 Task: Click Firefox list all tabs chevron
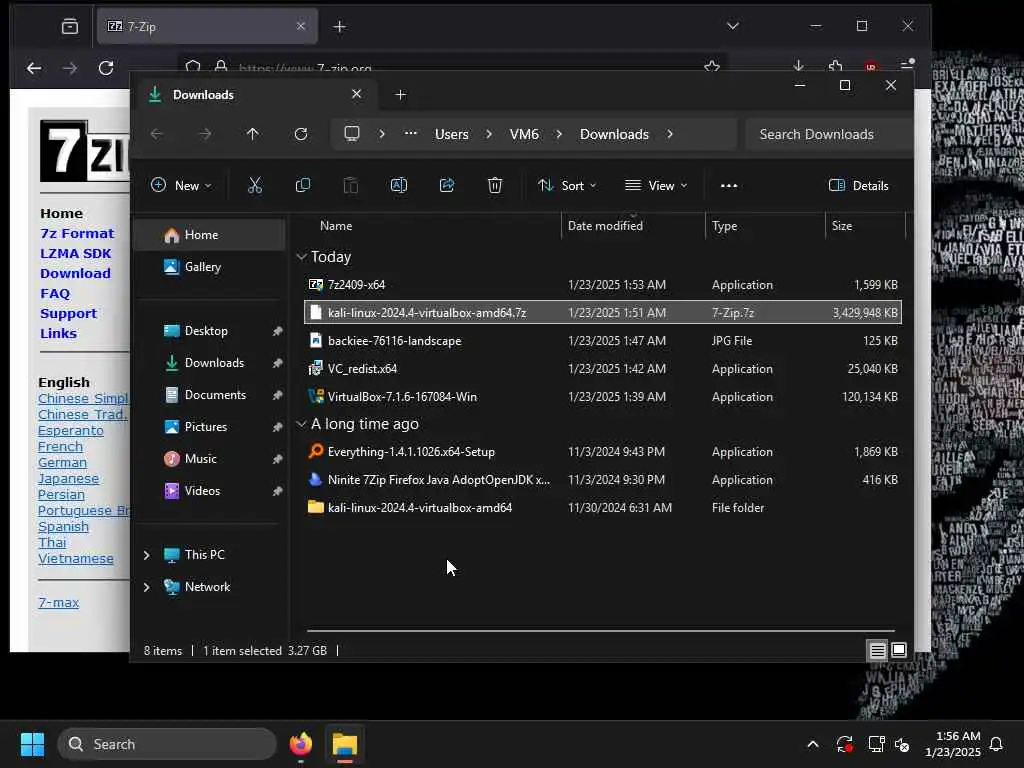click(733, 26)
